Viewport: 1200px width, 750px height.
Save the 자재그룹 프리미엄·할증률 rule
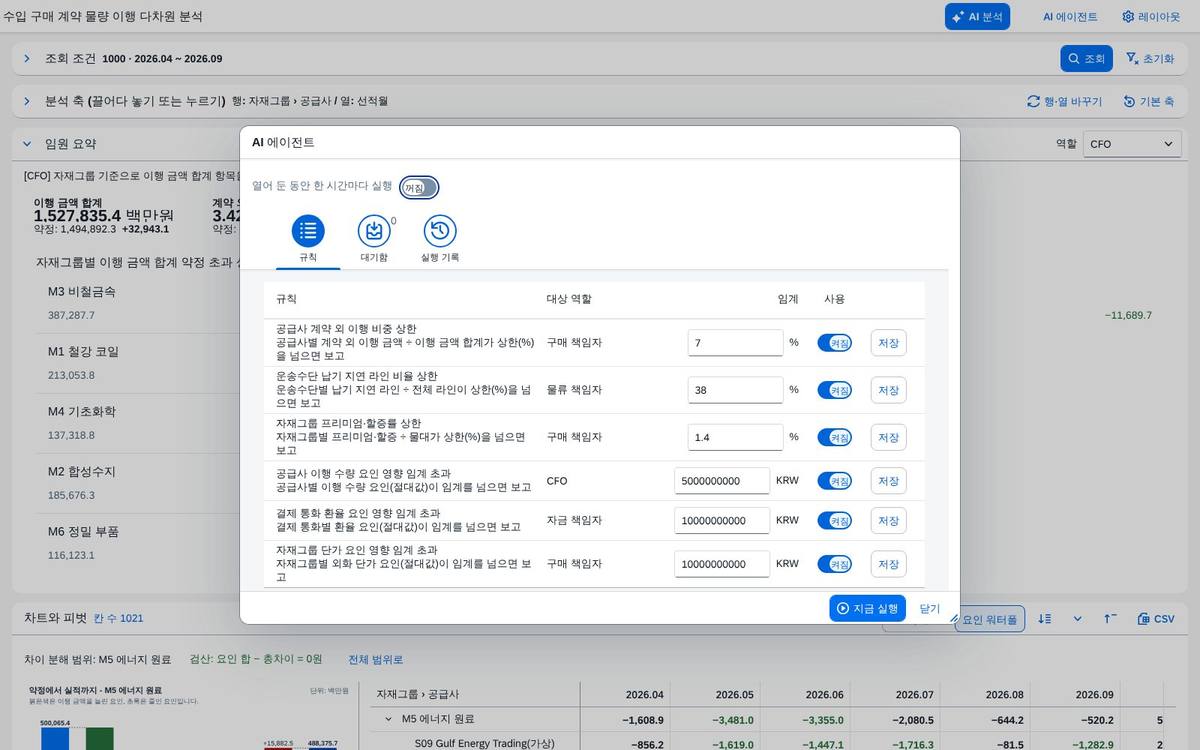(889, 437)
